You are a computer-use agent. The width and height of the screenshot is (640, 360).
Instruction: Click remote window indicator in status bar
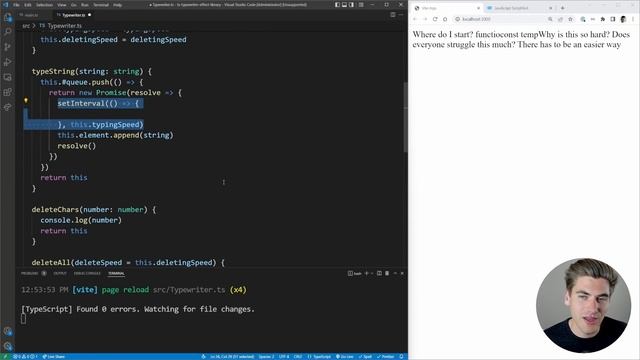click(5, 356)
